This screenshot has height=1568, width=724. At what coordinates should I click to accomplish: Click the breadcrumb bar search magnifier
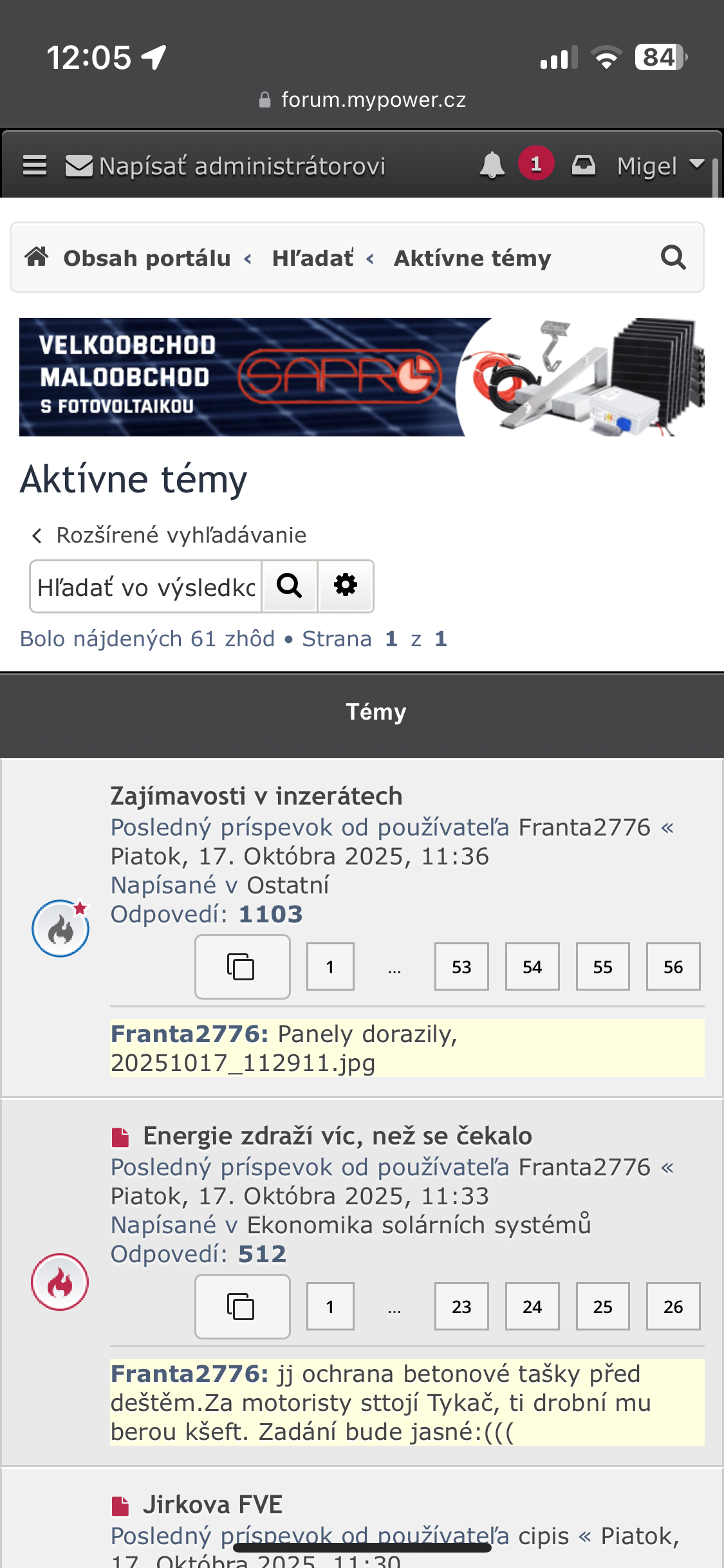point(673,257)
